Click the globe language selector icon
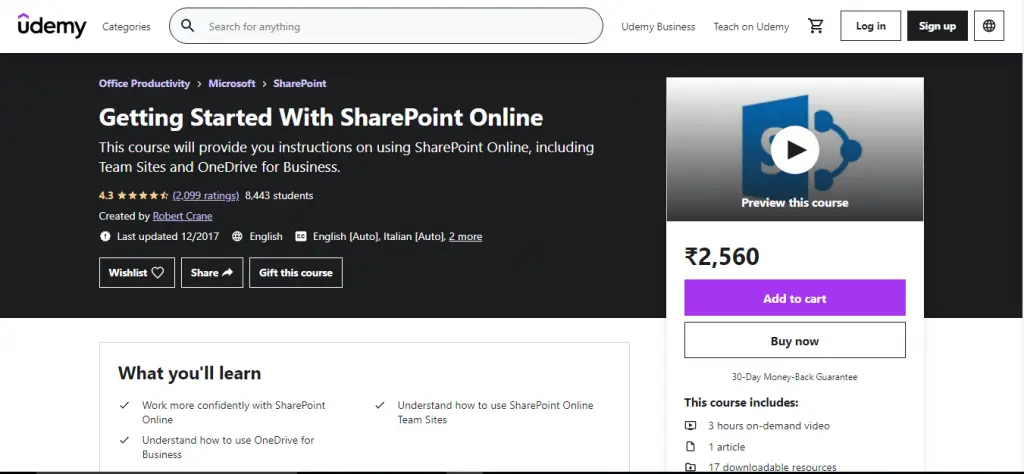The width and height of the screenshot is (1024, 474). pos(989,26)
